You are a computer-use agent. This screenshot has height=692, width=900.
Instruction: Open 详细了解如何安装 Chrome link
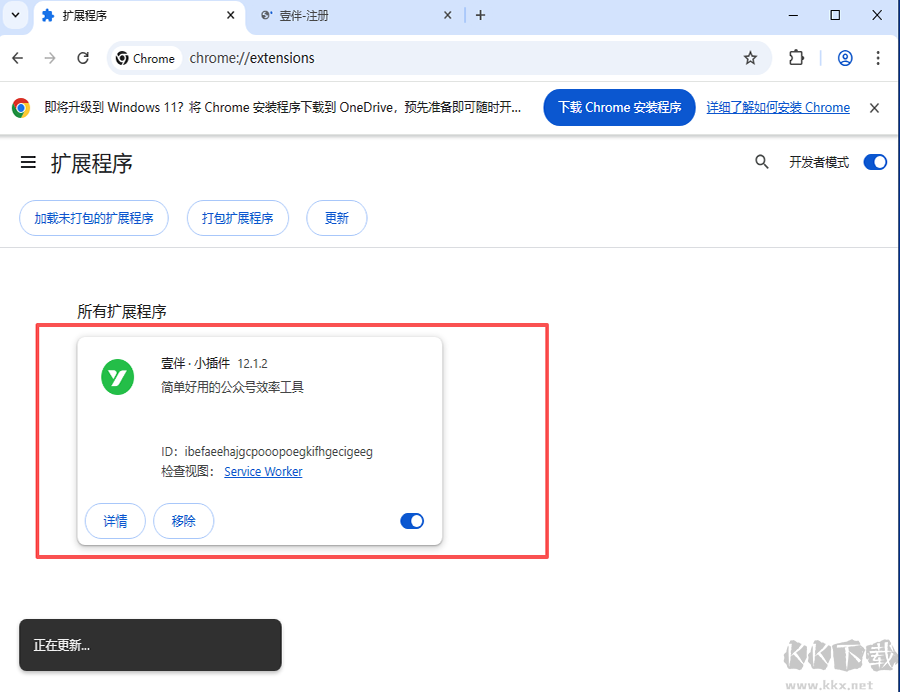coord(778,107)
